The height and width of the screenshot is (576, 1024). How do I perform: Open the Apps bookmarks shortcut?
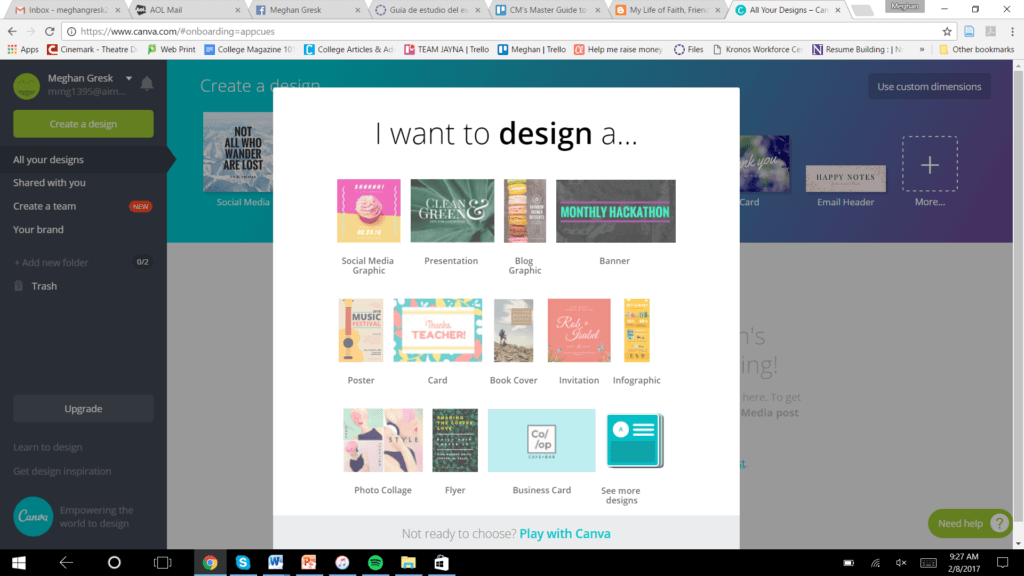click(23, 50)
